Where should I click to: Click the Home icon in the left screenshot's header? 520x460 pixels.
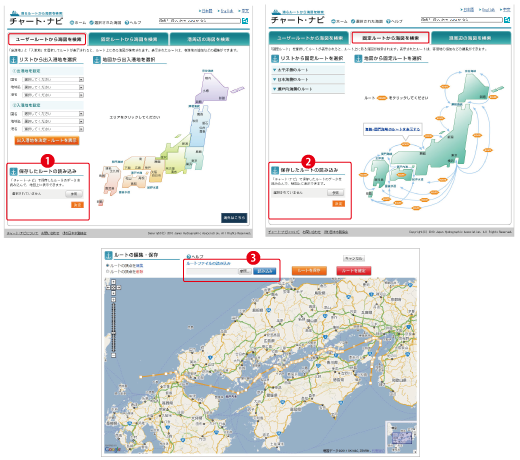(x=72, y=23)
